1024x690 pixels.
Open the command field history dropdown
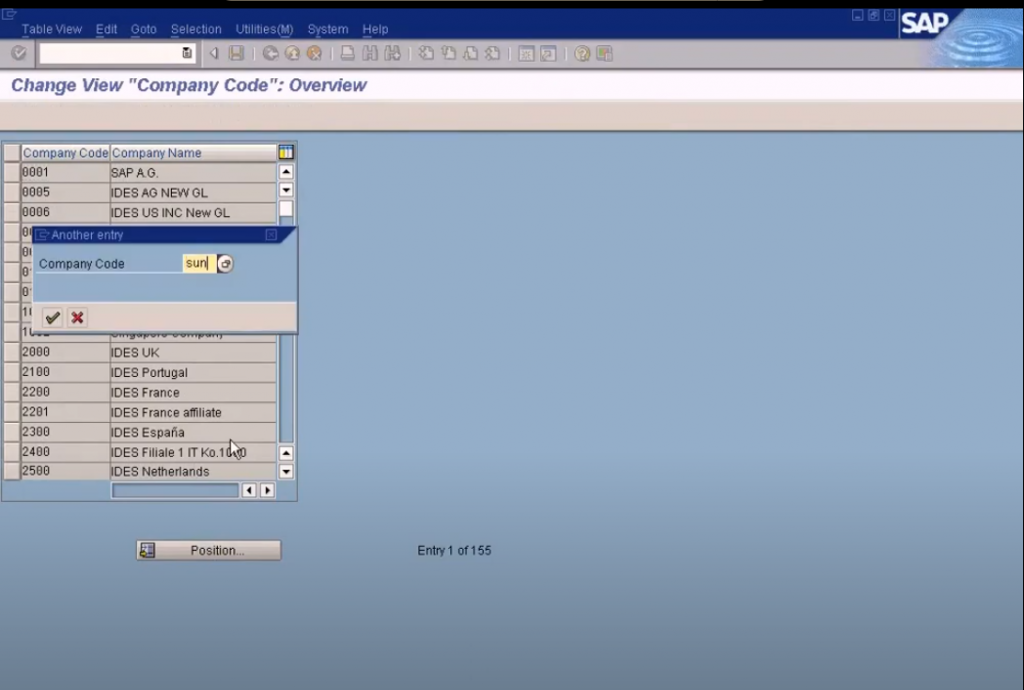pos(187,54)
